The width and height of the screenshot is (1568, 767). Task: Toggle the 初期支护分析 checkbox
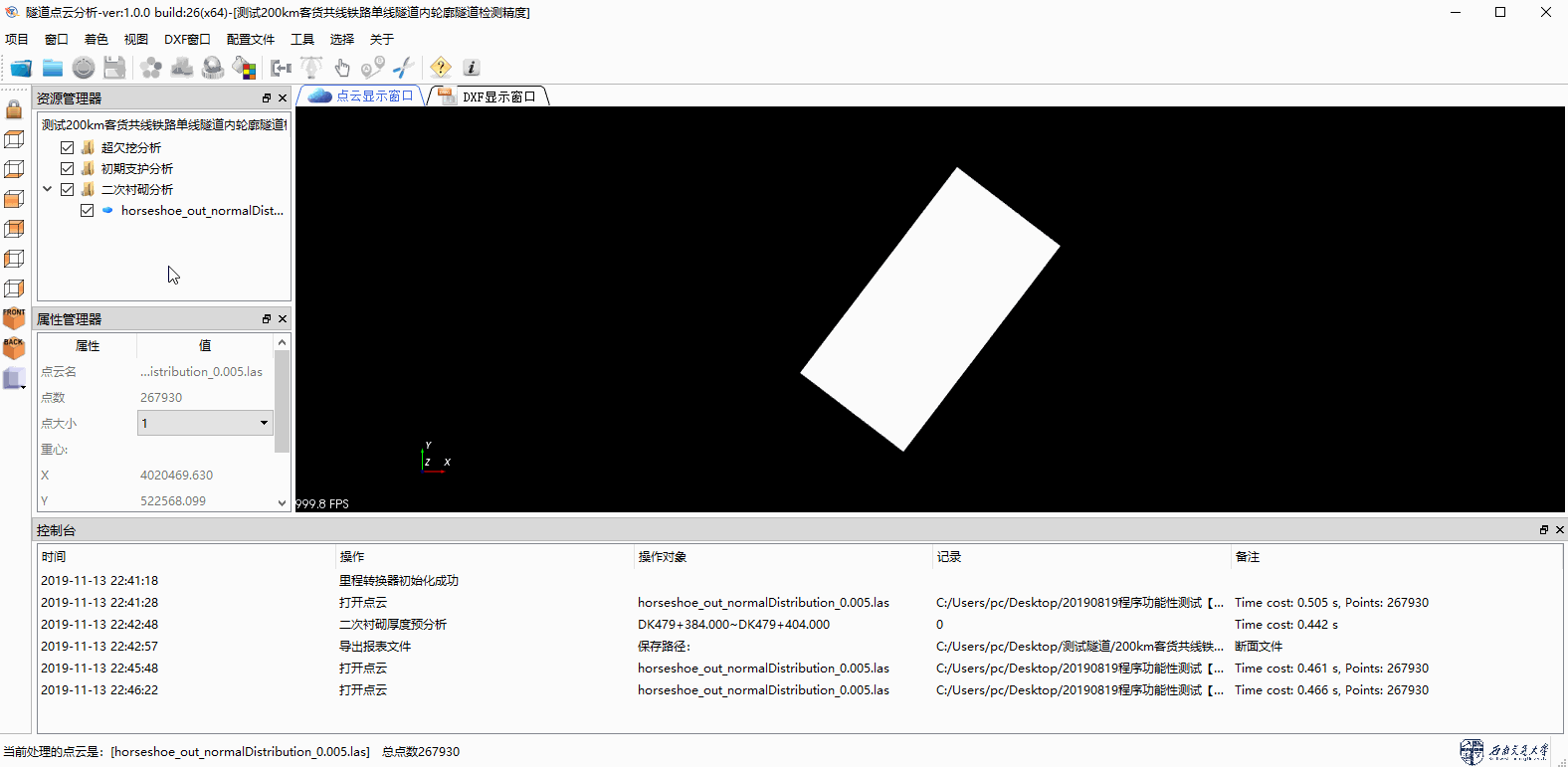click(x=68, y=168)
